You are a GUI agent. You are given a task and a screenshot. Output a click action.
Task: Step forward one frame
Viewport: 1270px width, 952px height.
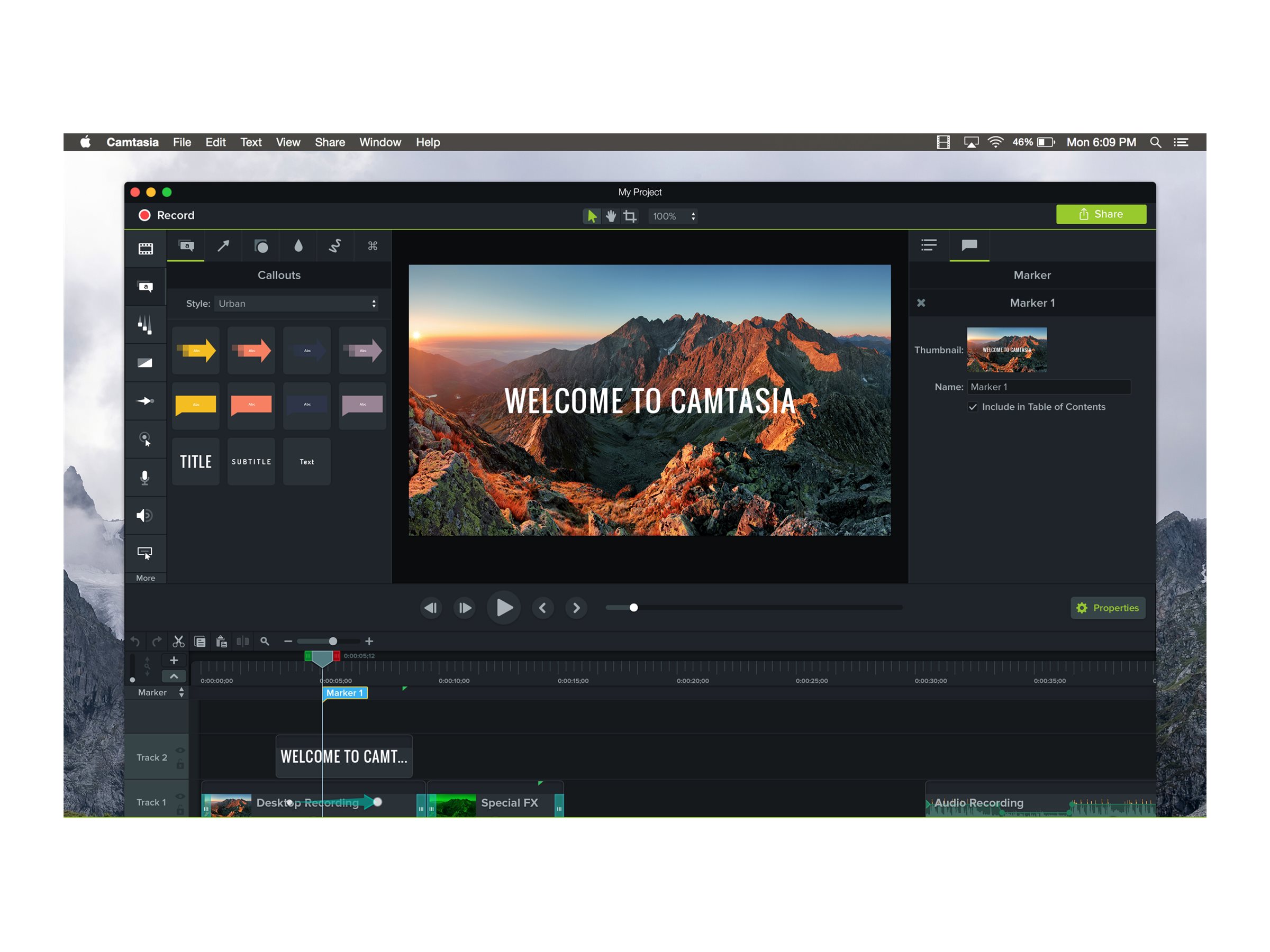tap(465, 608)
